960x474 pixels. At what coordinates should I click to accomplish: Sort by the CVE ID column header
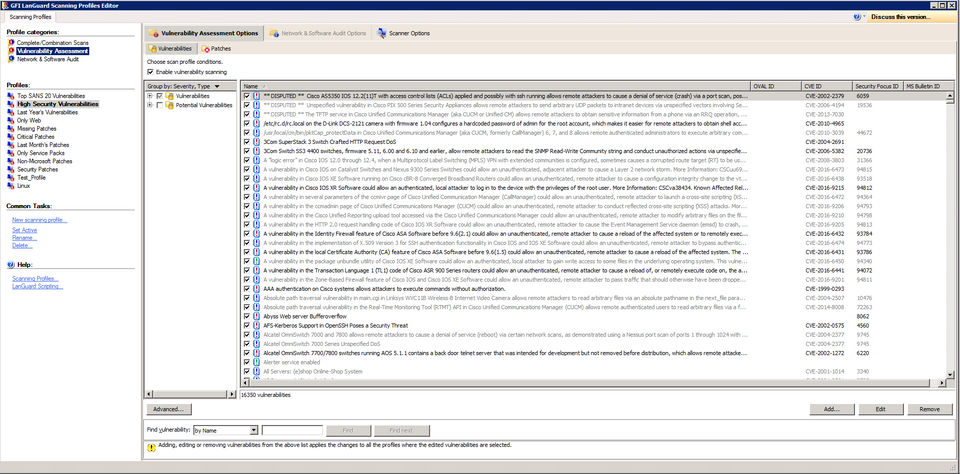(827, 86)
